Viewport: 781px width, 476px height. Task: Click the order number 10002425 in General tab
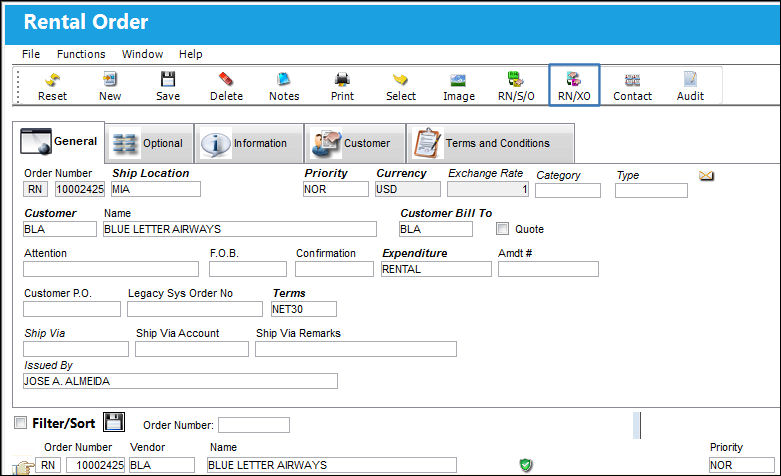pyautogui.click(x=80, y=189)
